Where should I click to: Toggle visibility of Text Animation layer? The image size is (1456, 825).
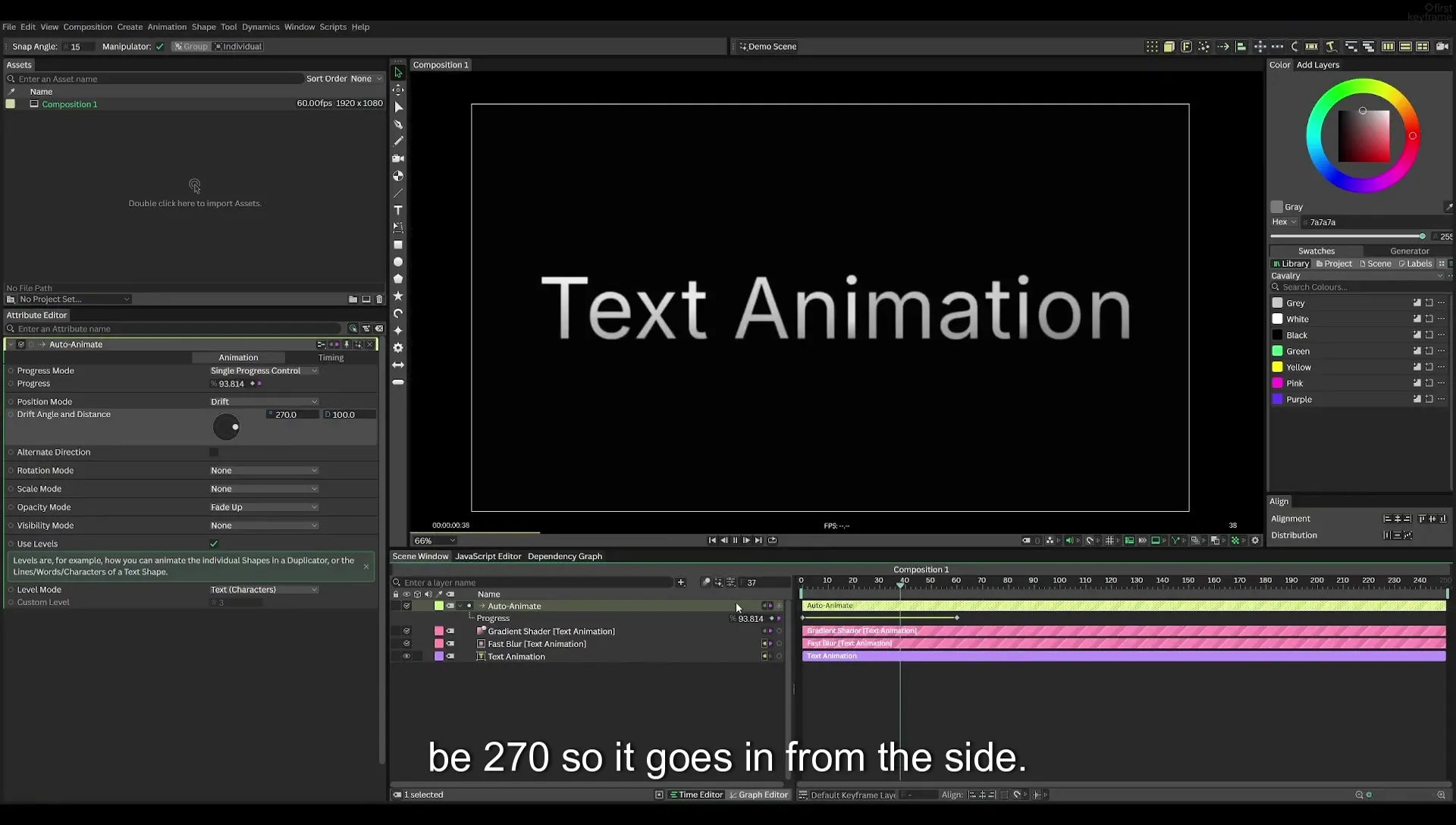click(x=406, y=657)
